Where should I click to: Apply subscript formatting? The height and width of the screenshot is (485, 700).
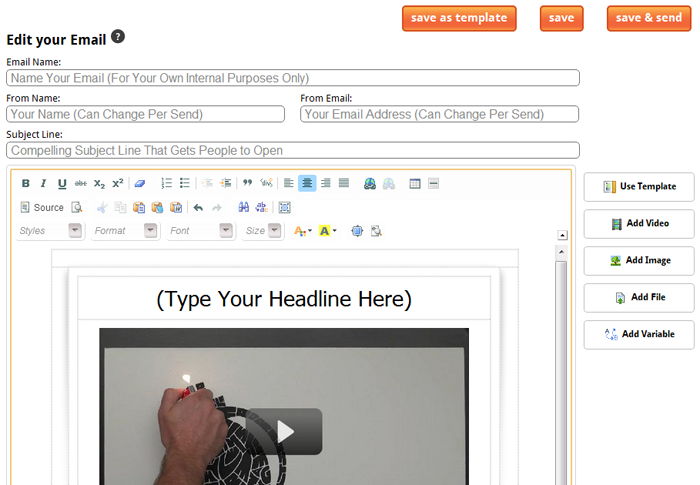pyautogui.click(x=99, y=184)
